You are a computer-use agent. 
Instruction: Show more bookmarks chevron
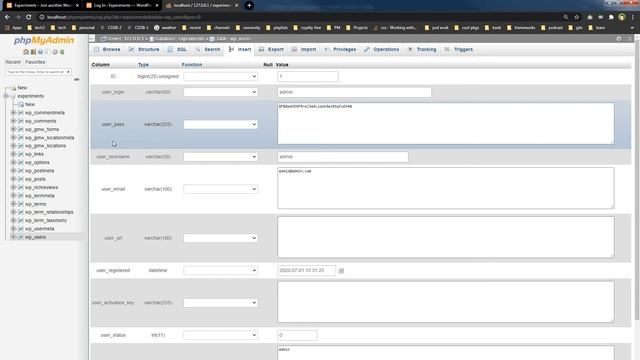[632, 28]
